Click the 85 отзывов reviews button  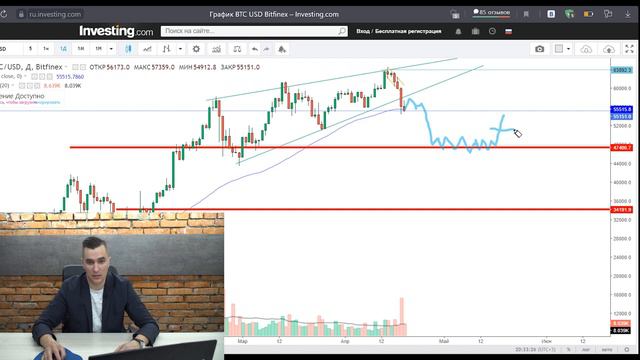491,13
